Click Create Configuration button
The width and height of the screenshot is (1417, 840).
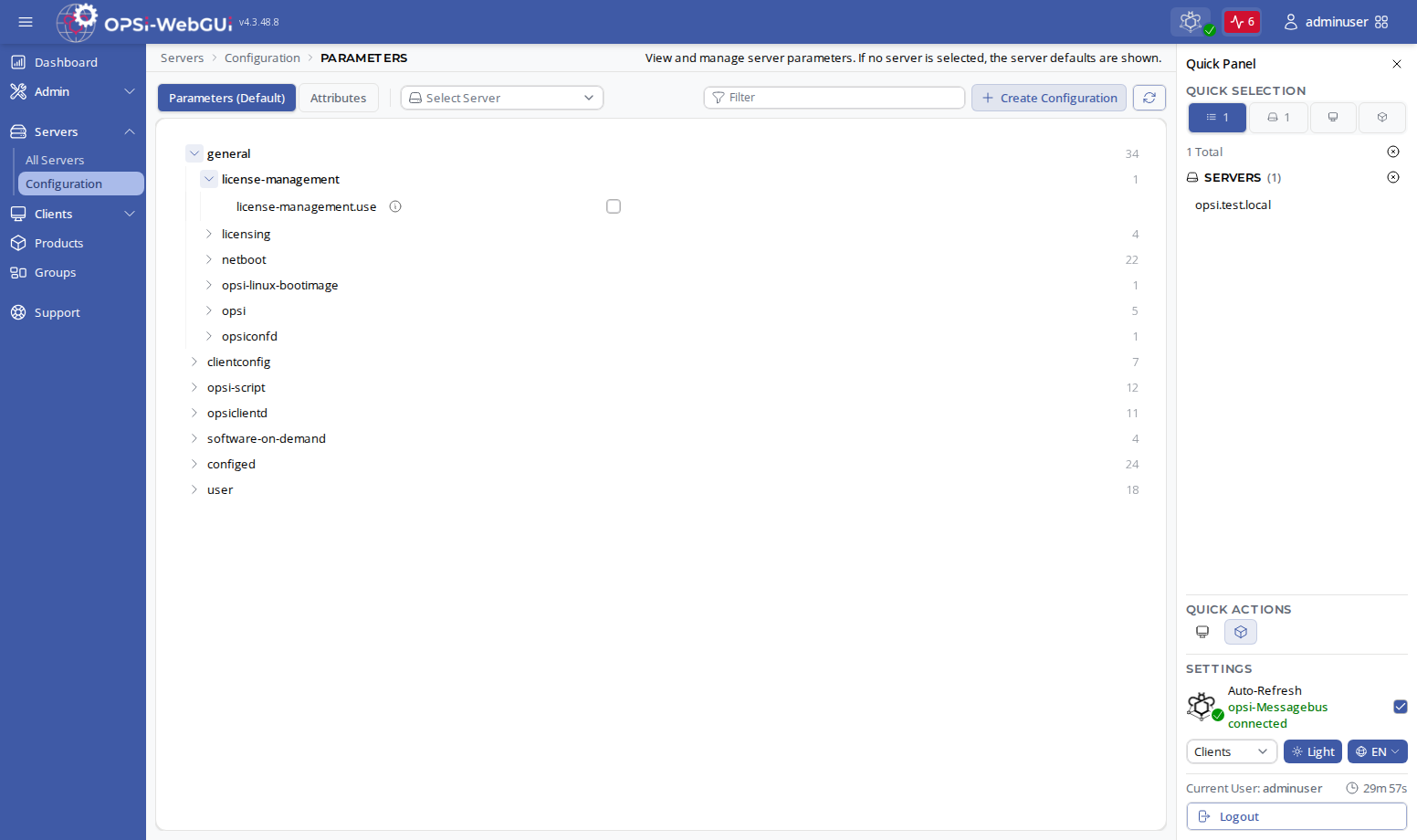[1049, 98]
